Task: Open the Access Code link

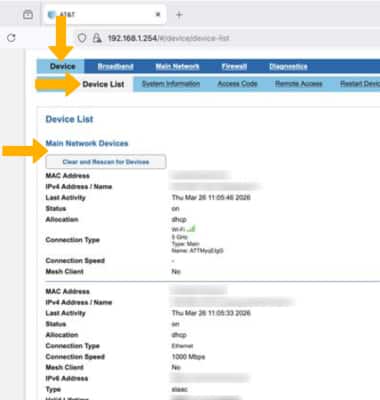Action: pos(237,84)
